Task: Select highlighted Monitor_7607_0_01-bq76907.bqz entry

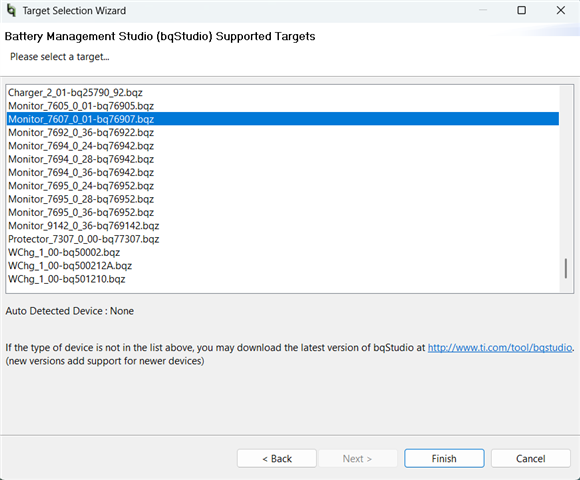Action: 283,119
